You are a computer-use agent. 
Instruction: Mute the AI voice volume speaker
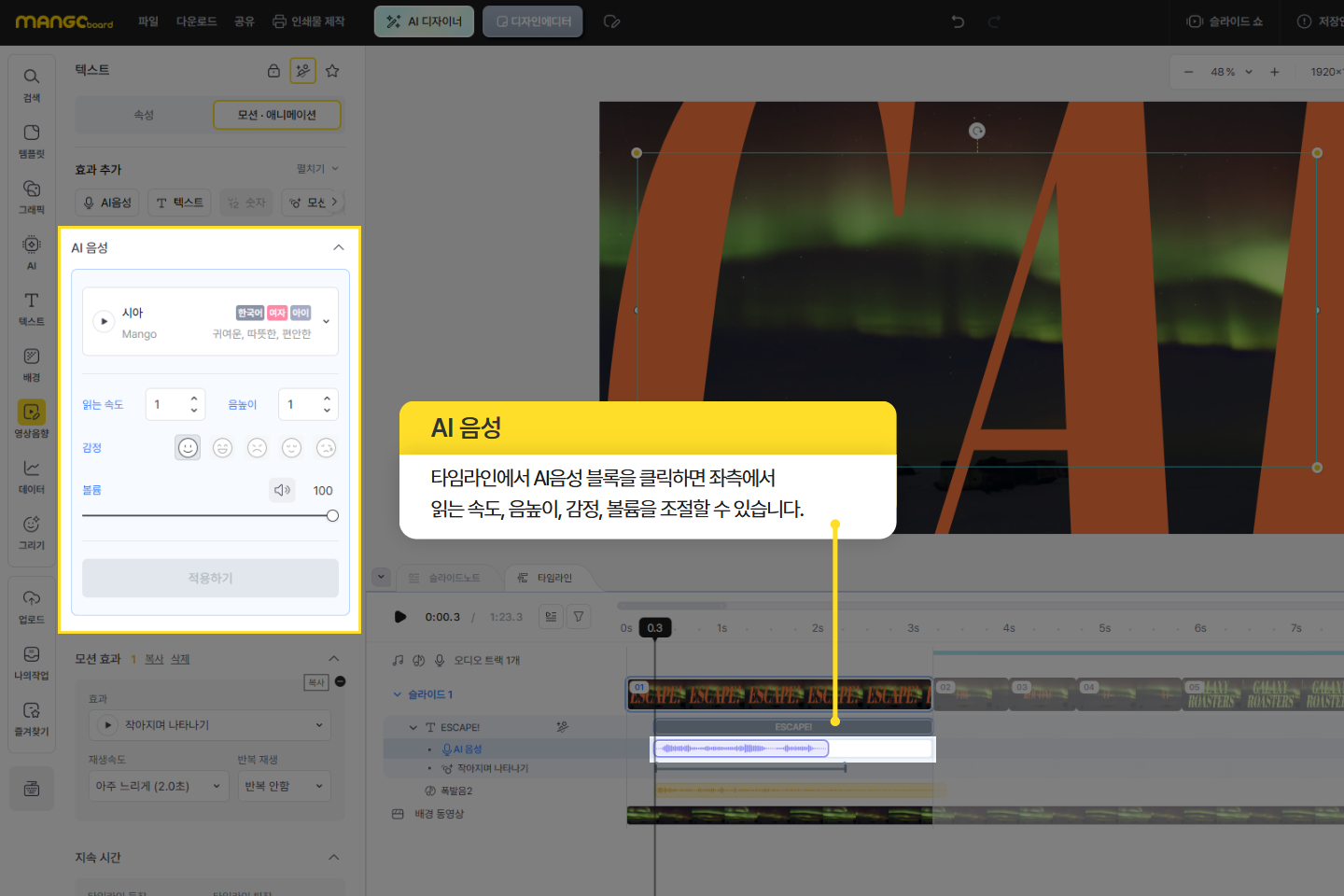pos(282,490)
